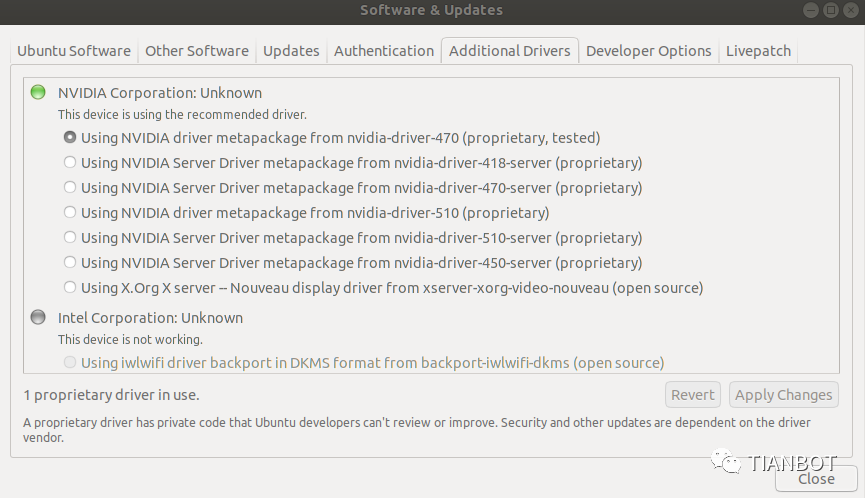Click 'This device is using the recommended driver.'
The height and width of the screenshot is (498, 865).
pyautogui.click(x=183, y=115)
